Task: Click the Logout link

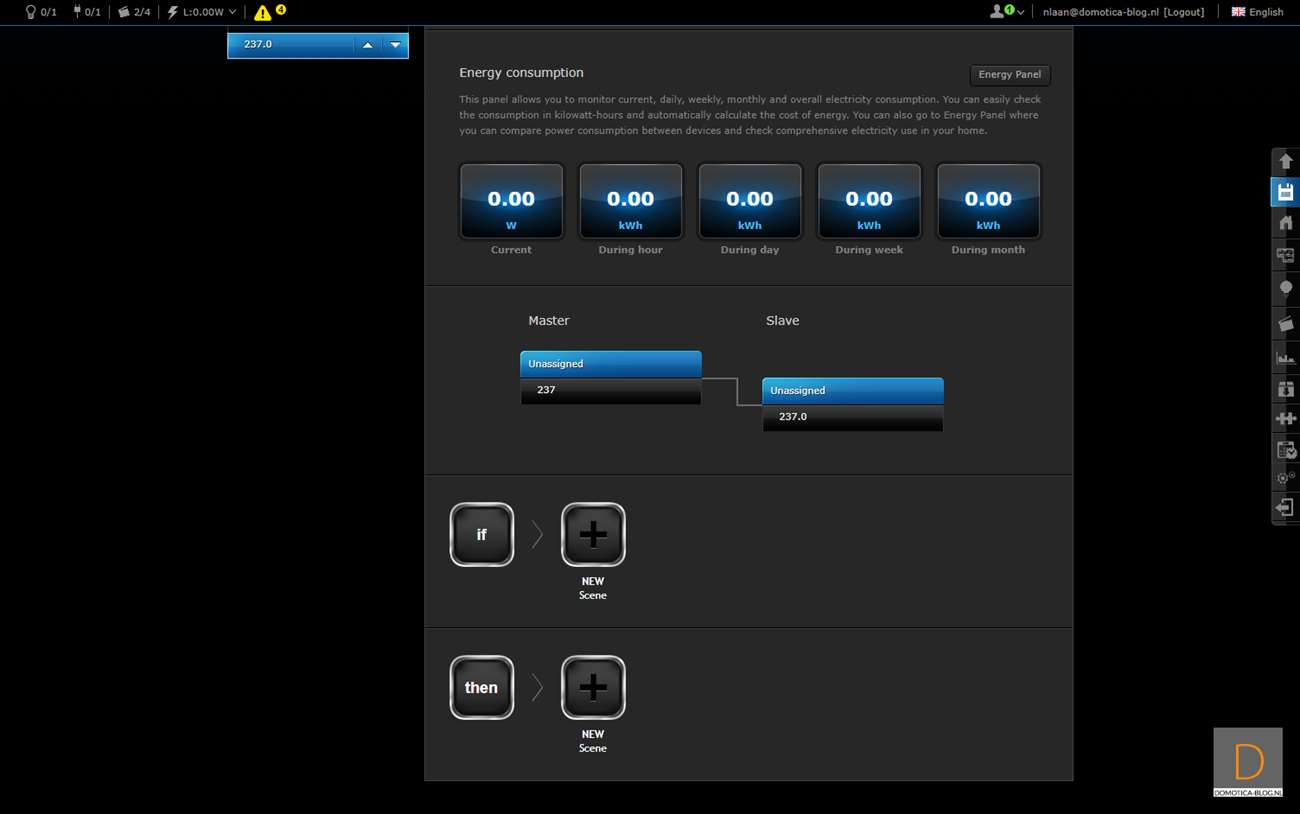Action: [1184, 12]
